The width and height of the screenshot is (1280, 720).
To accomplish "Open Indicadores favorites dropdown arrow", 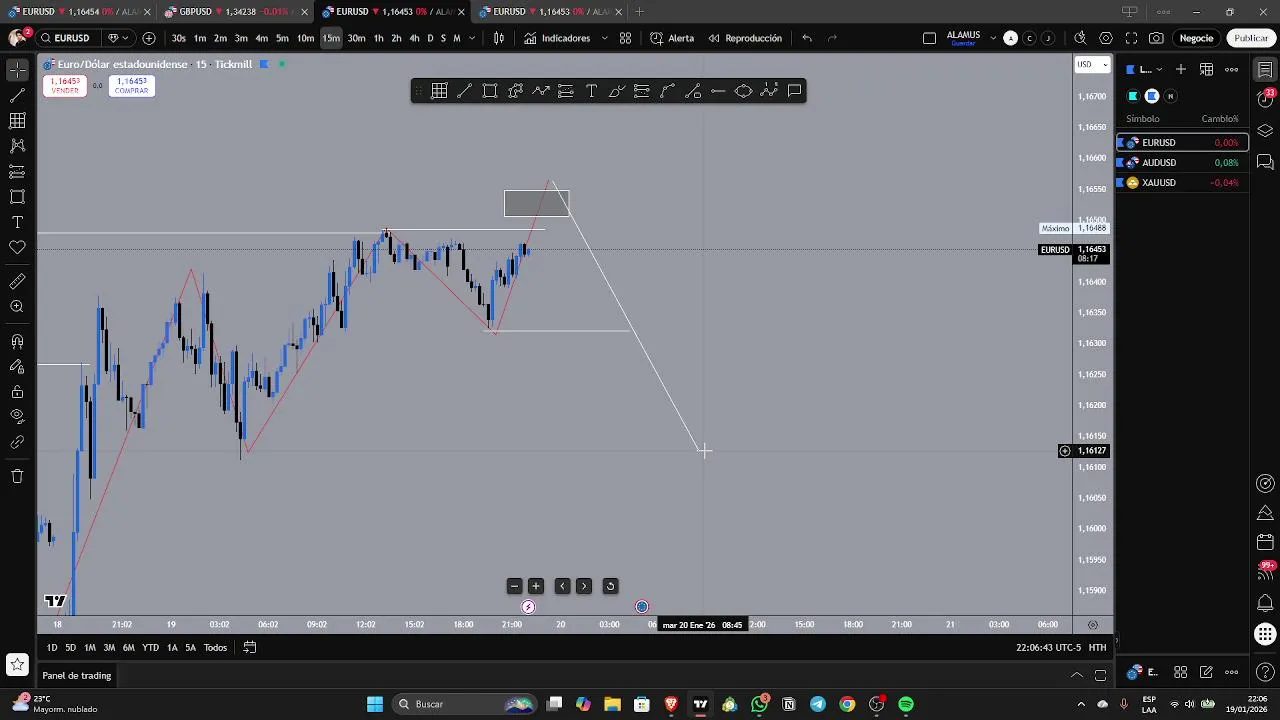I will [x=604, y=38].
